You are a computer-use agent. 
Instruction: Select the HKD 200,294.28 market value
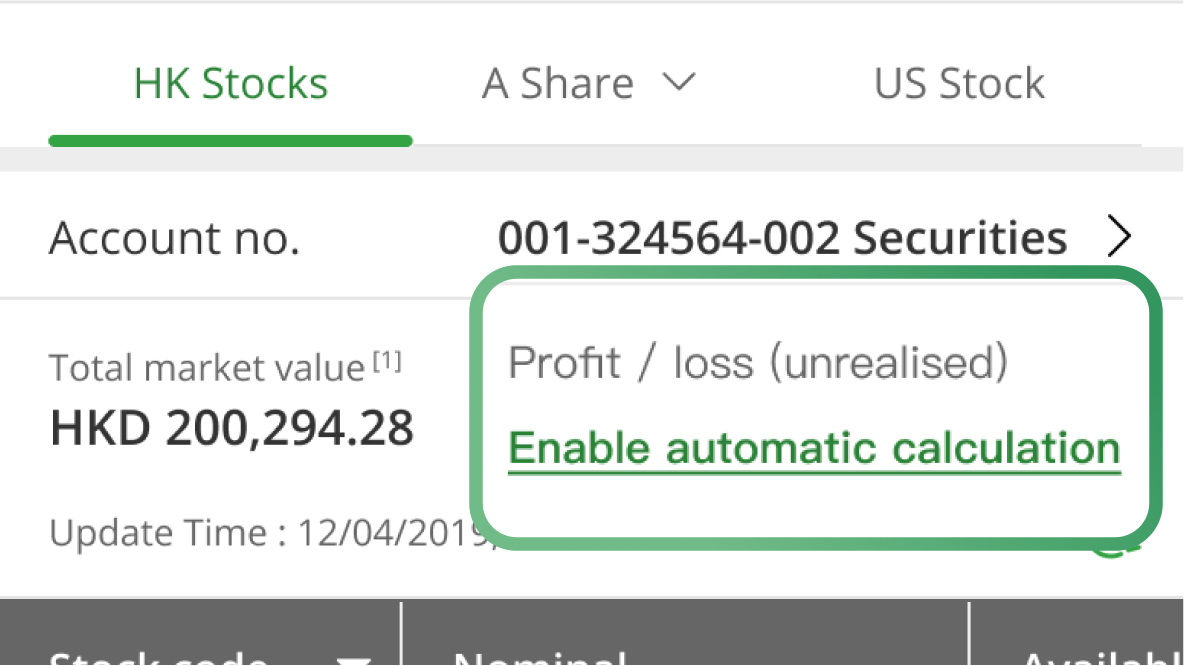(232, 429)
